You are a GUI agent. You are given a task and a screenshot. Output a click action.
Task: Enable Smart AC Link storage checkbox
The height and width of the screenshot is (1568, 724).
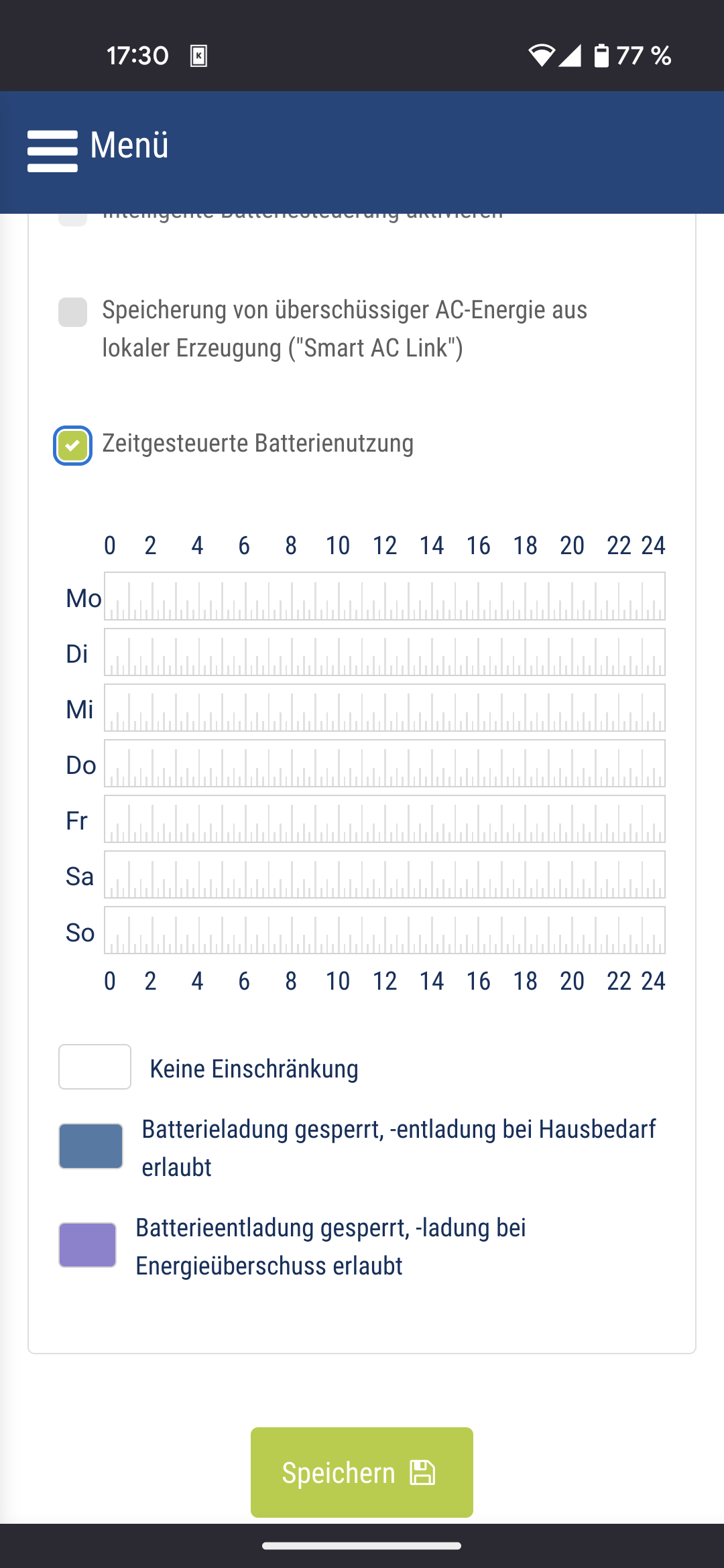coord(72,312)
